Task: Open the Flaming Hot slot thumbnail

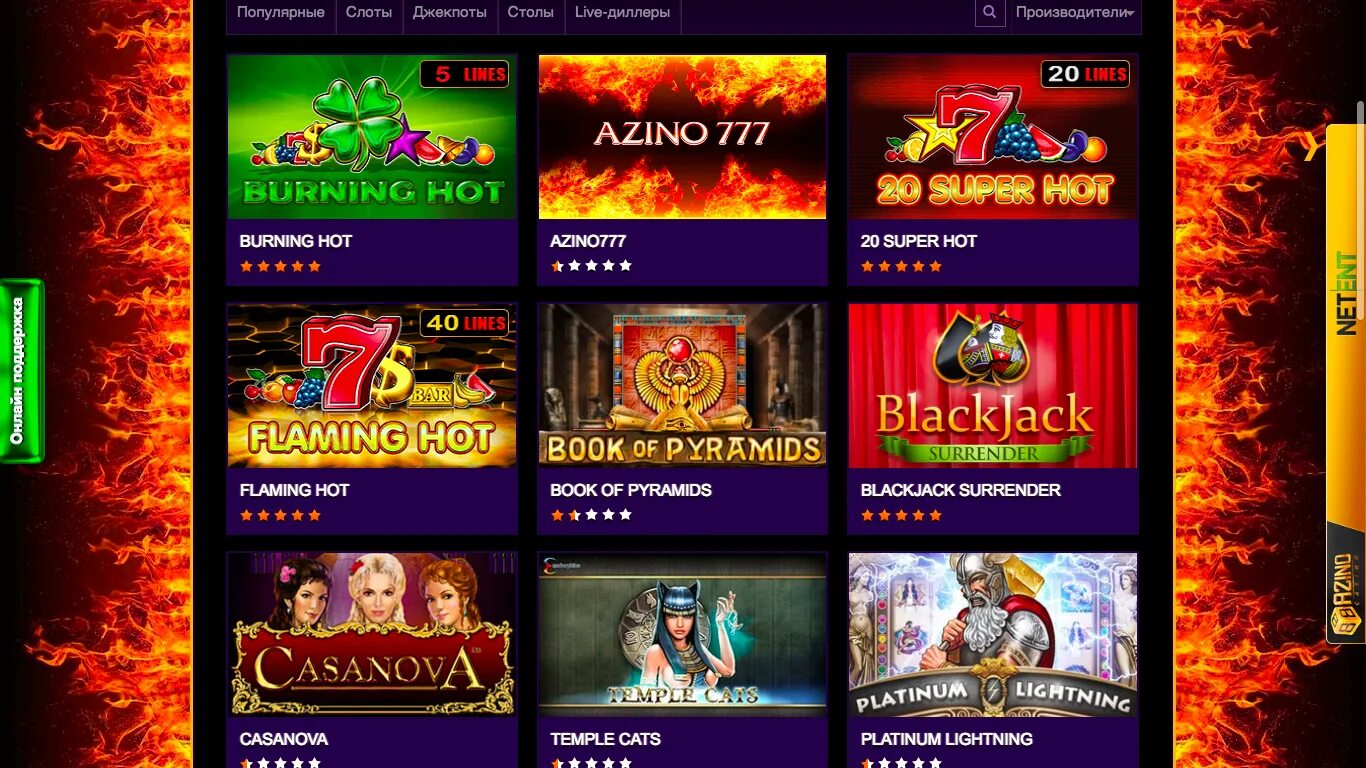Action: (372, 386)
